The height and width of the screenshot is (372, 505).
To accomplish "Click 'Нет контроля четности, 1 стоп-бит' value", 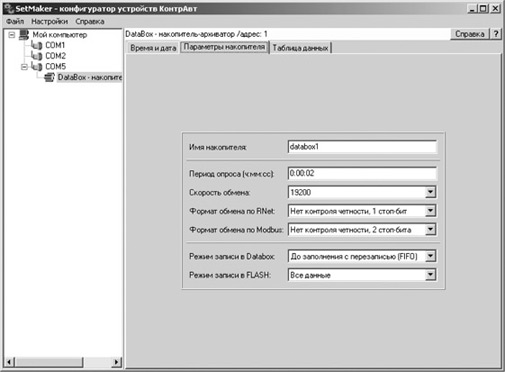I will pyautogui.click(x=348, y=211).
